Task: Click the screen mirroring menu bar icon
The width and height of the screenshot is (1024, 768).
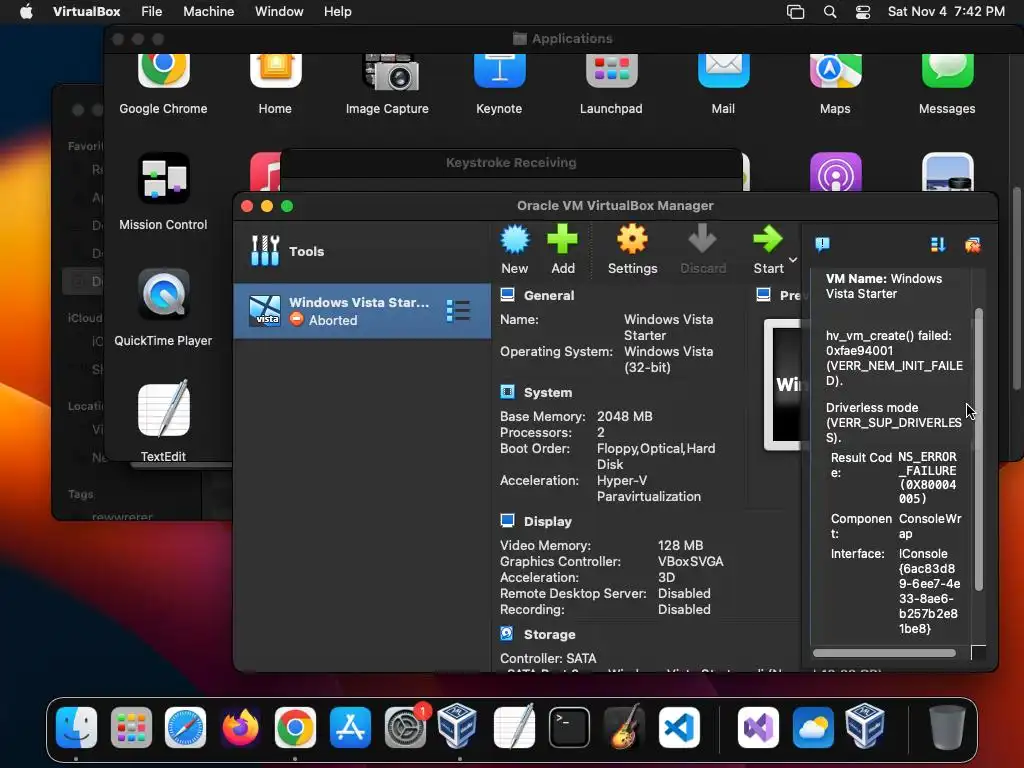Action: [795, 12]
